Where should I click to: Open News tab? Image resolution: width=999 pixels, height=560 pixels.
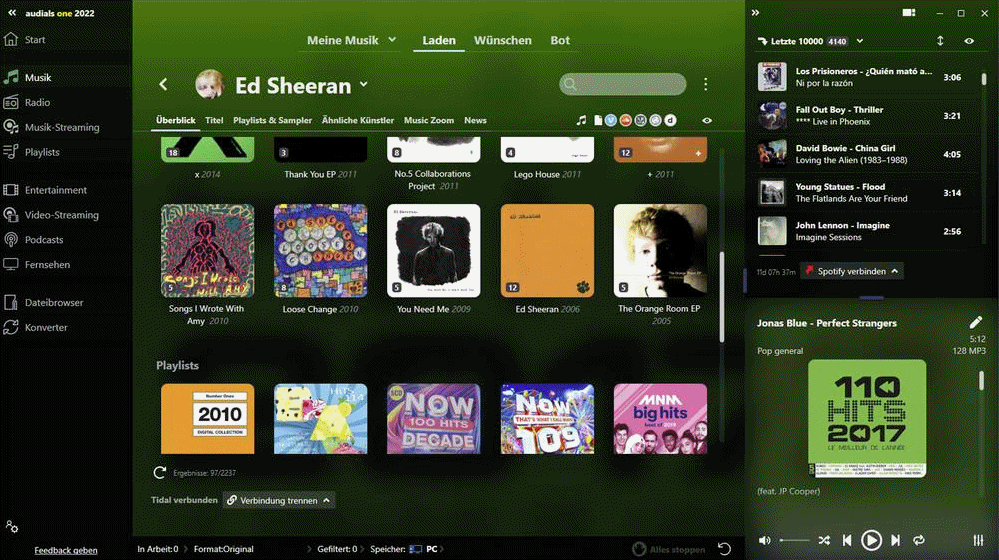point(475,120)
